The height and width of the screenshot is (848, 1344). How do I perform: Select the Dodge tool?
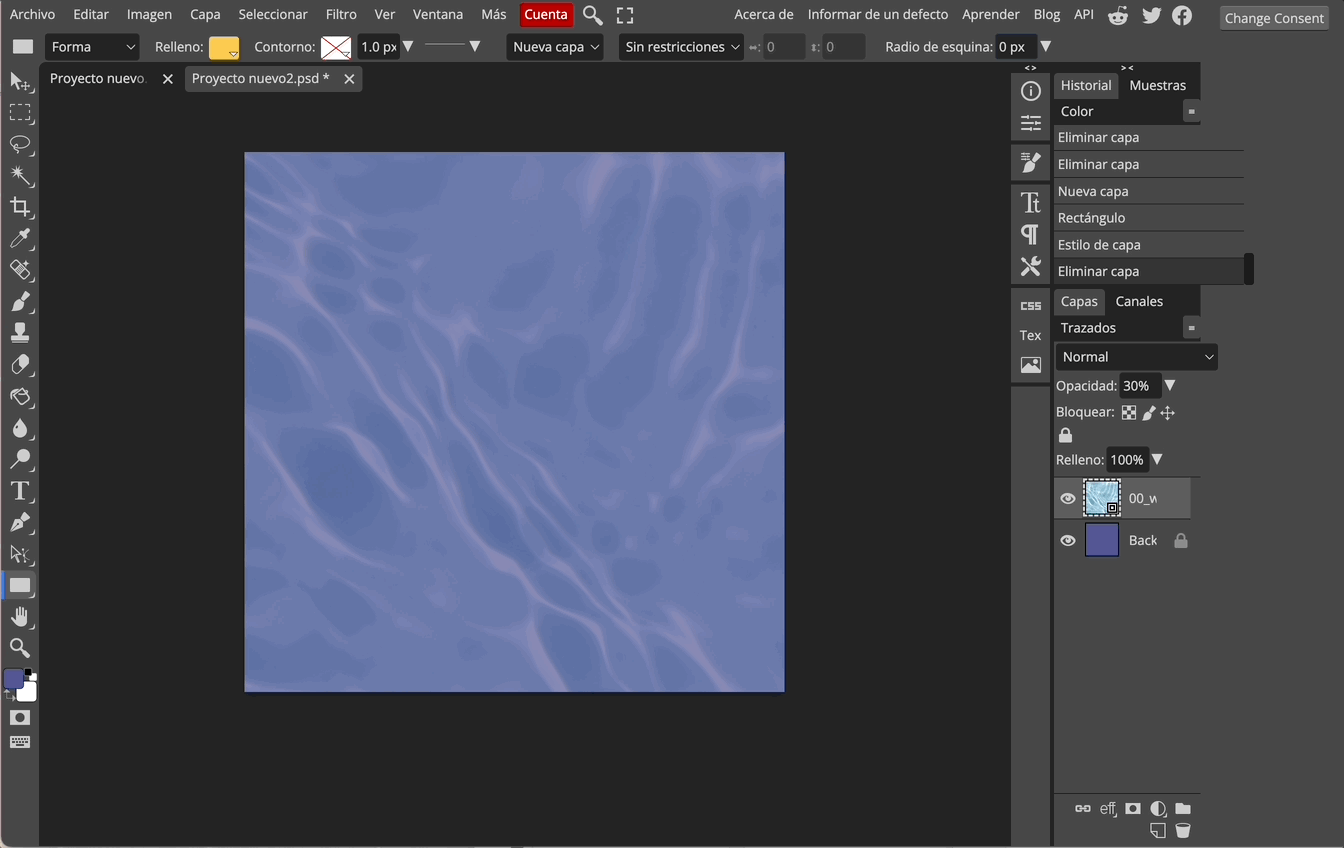pyautogui.click(x=20, y=459)
